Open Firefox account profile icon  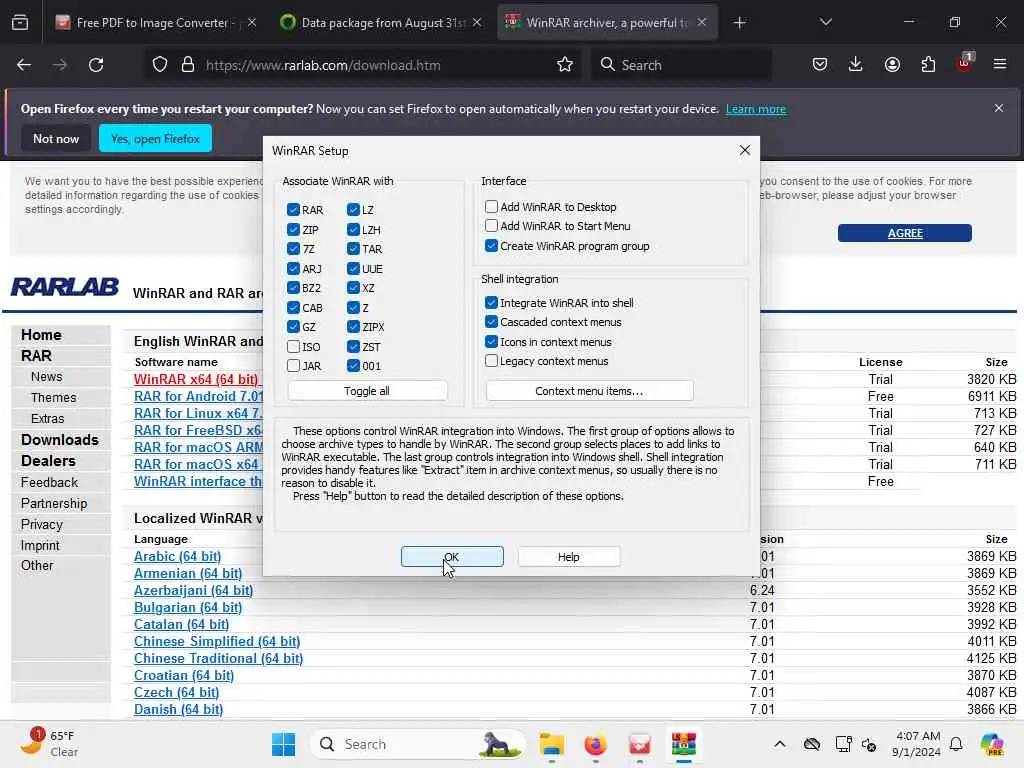pyautogui.click(x=892, y=64)
